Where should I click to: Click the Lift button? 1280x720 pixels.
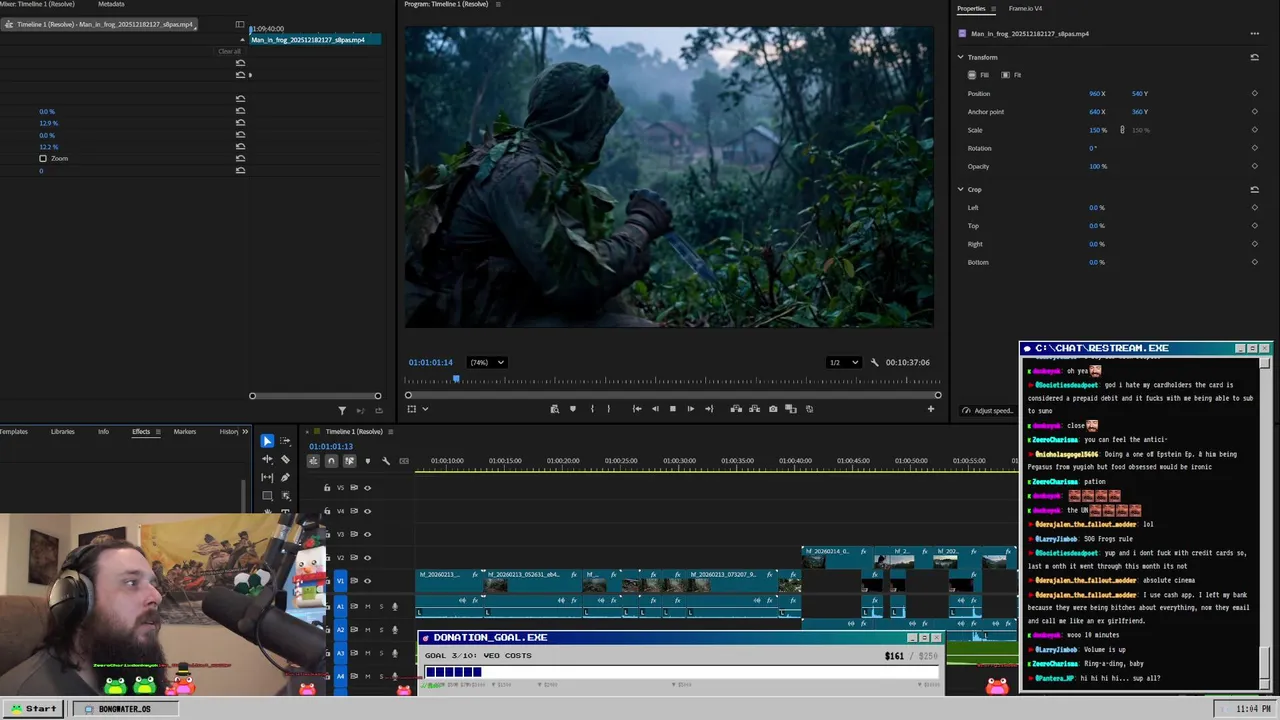(x=736, y=409)
